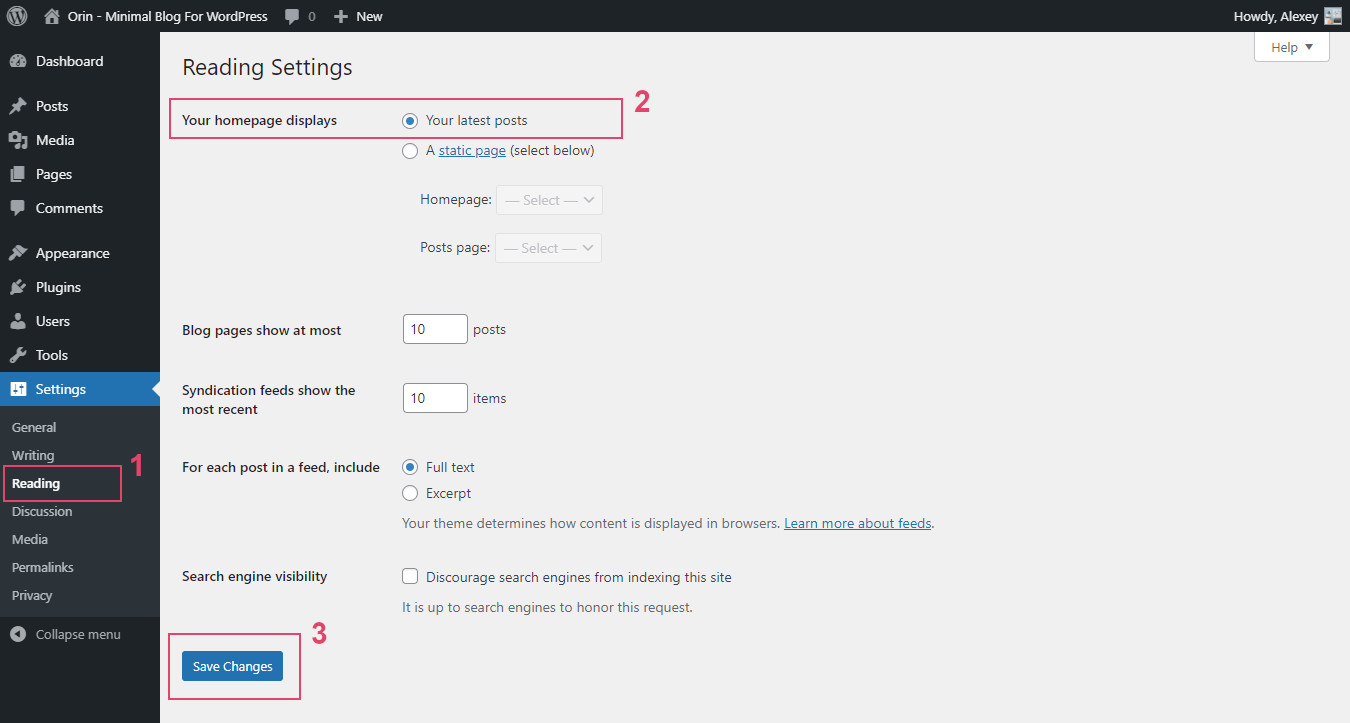Click the Blog pages show at most field
Image resolution: width=1350 pixels, height=723 pixels.
435,329
